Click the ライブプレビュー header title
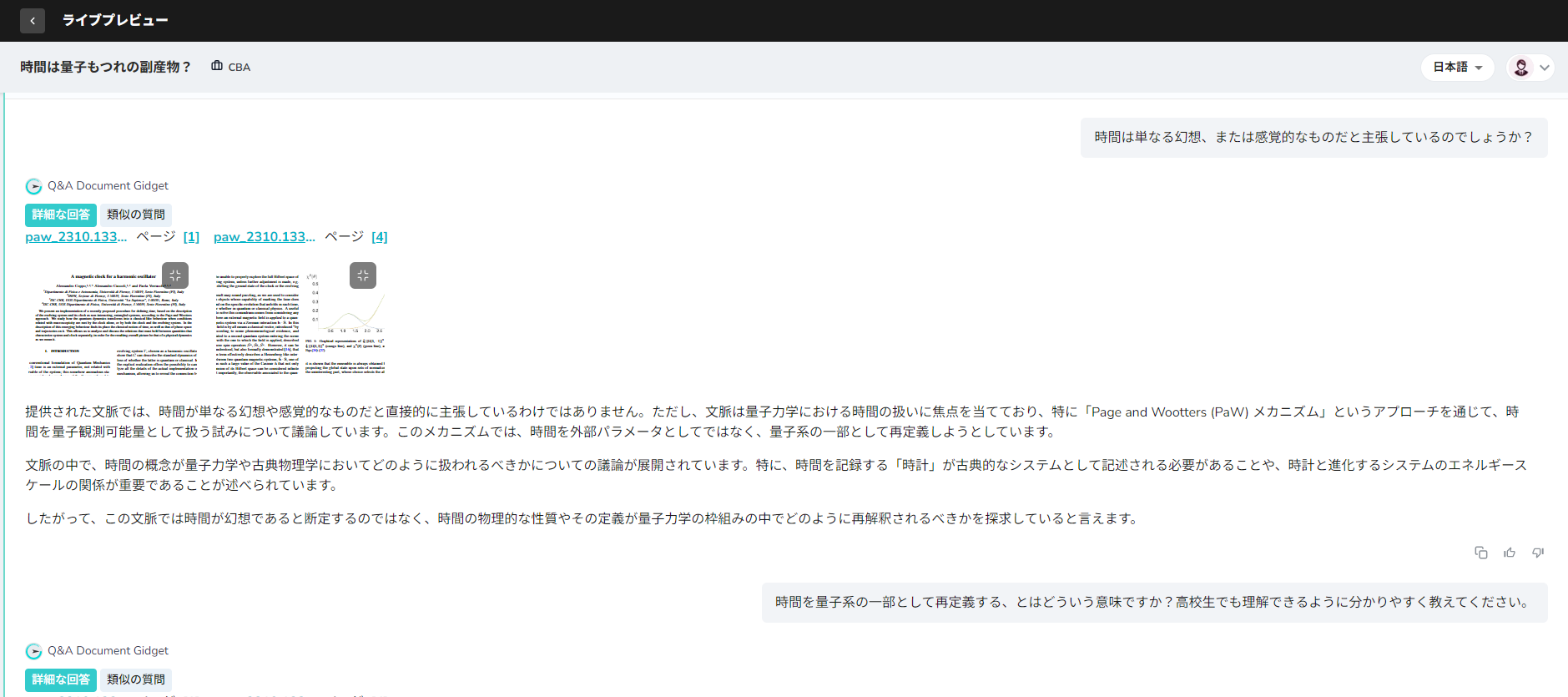 (x=115, y=20)
